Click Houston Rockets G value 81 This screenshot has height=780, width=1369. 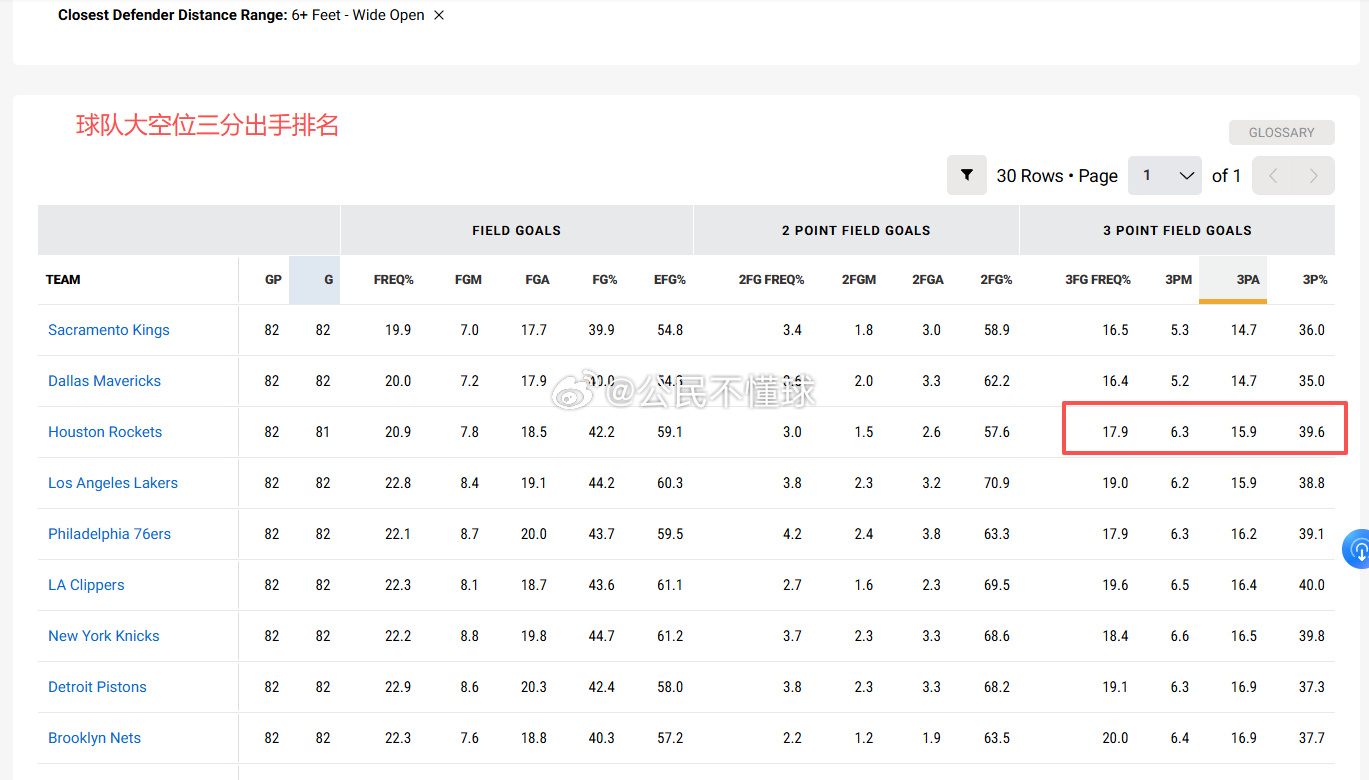pyautogui.click(x=323, y=432)
